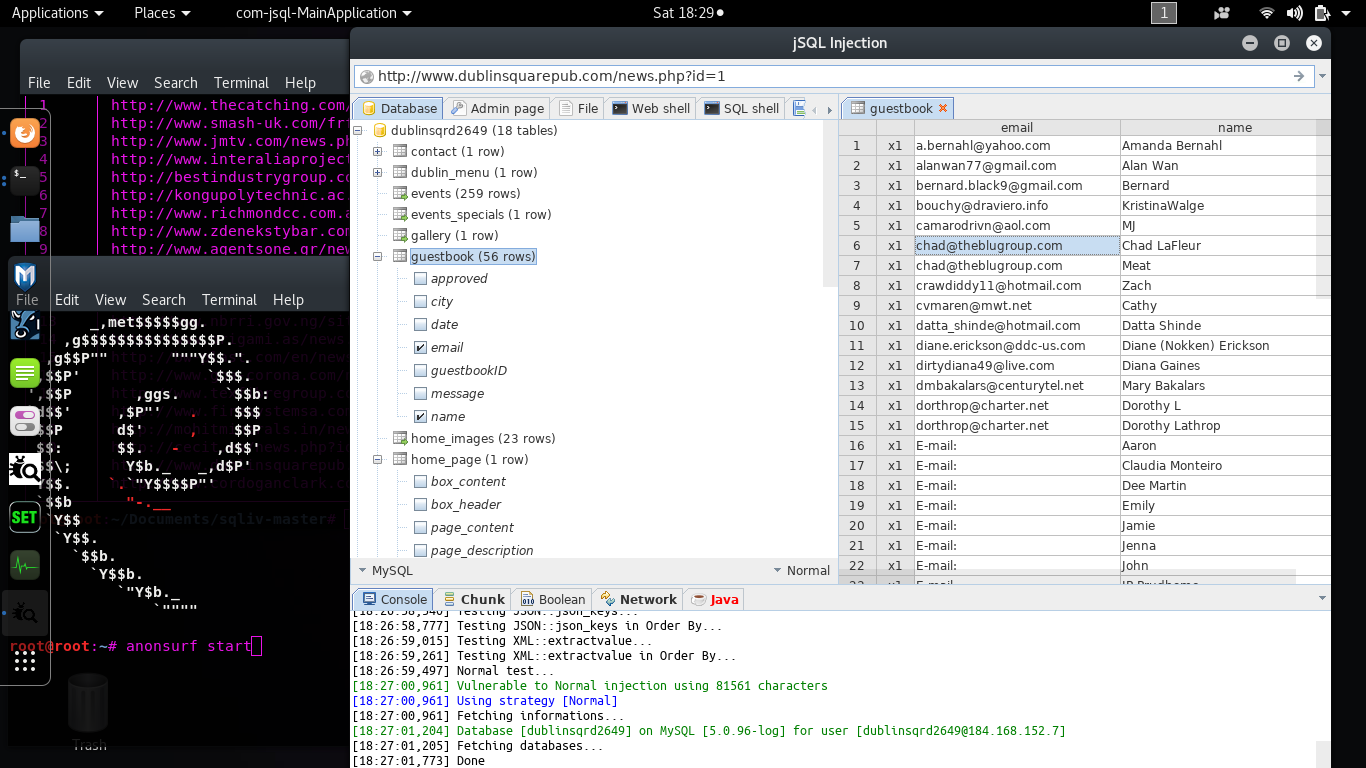
Task: Open the volume icon in top bar
Action: pyautogui.click(x=1295, y=13)
